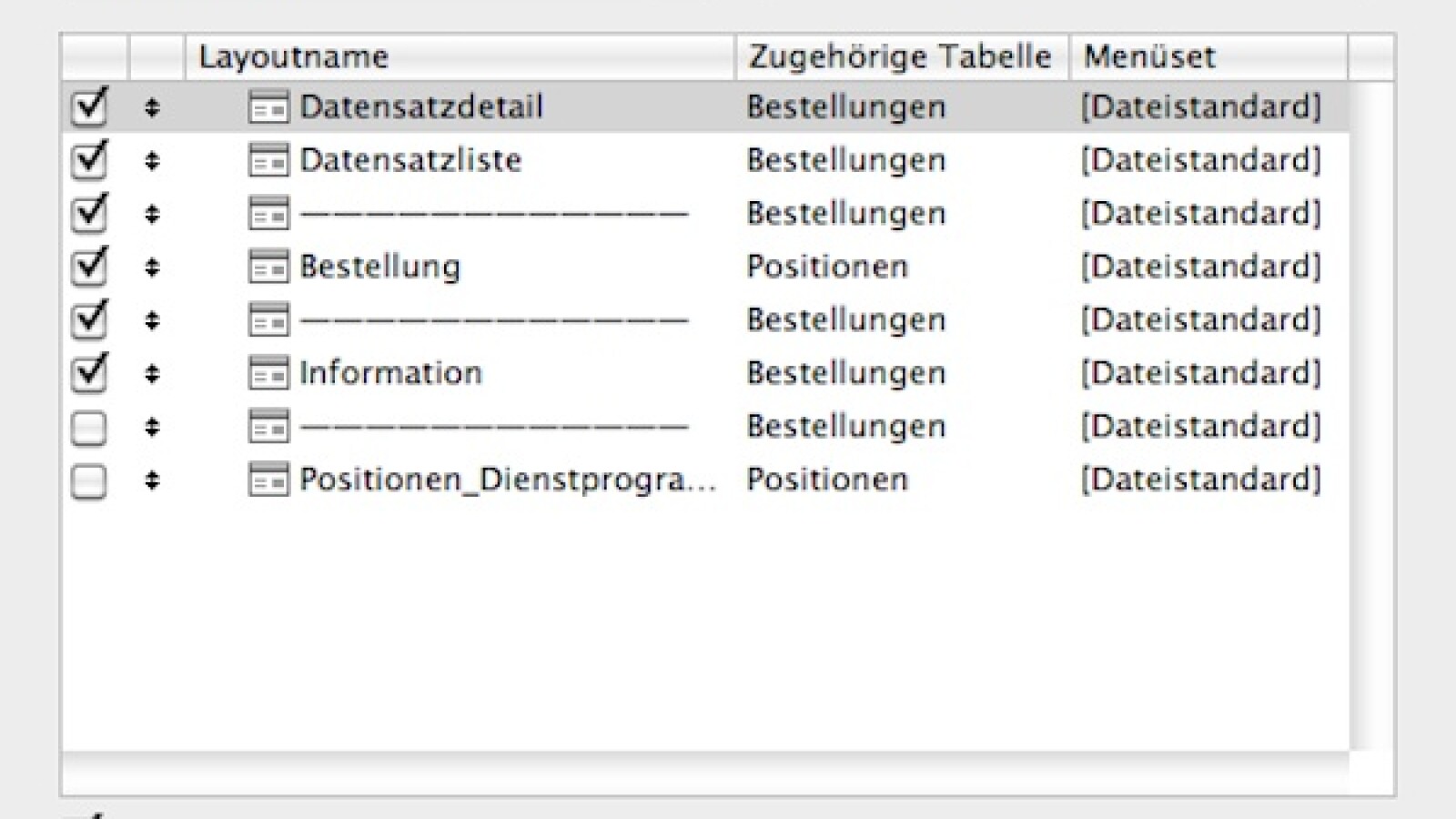Click the layout icon for Positionen_Dienstprogra row
The height and width of the screenshot is (819, 1456).
266,479
